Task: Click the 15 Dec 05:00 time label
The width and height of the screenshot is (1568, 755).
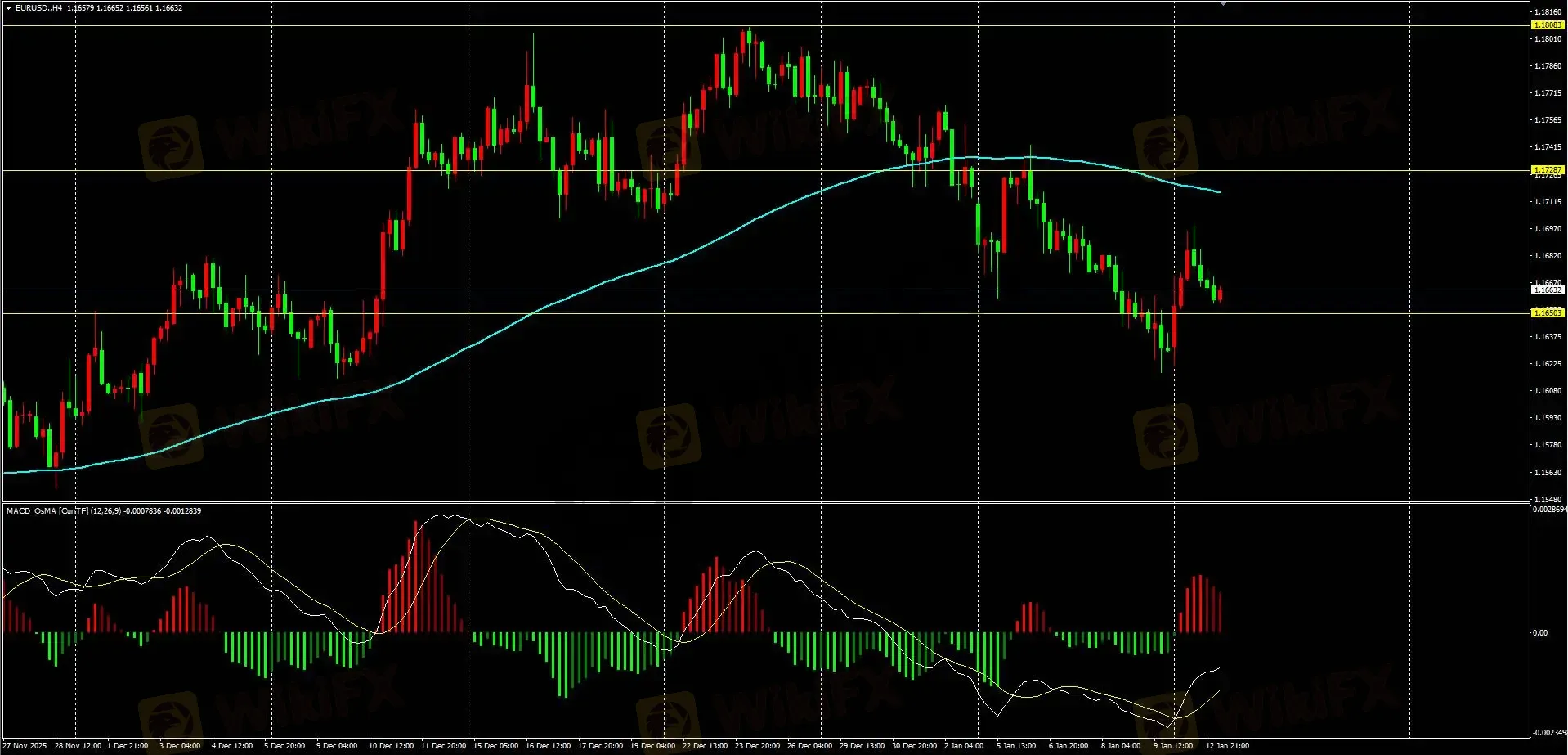Action: tap(495, 746)
